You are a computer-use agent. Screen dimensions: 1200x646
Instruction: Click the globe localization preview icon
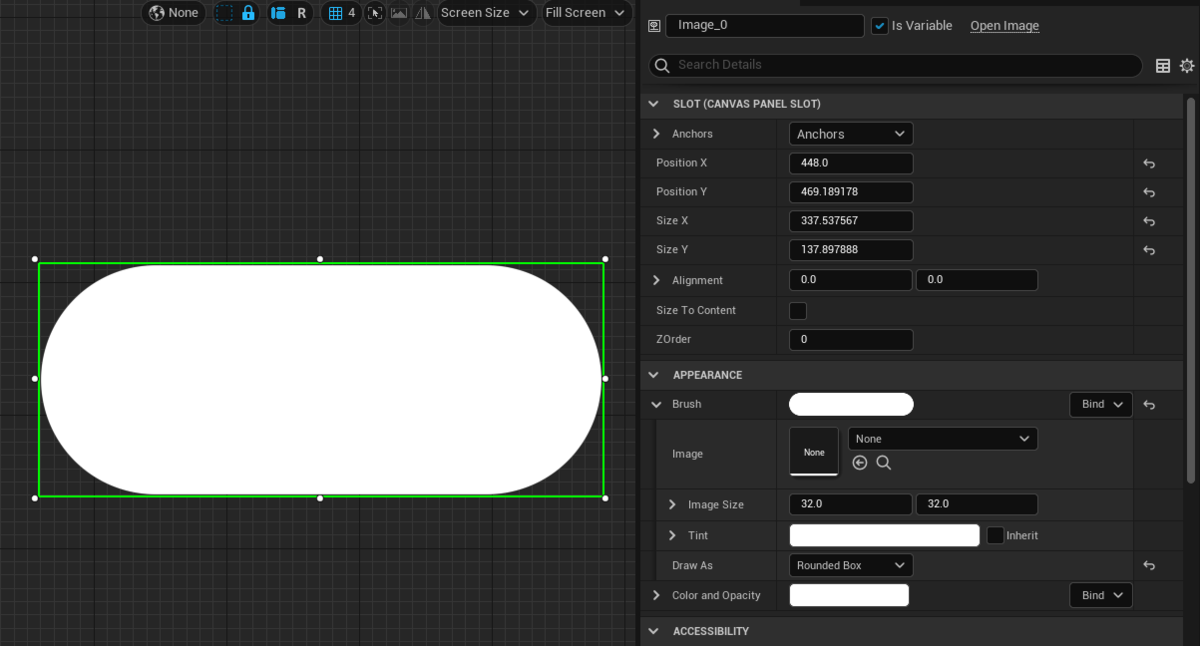pos(157,13)
